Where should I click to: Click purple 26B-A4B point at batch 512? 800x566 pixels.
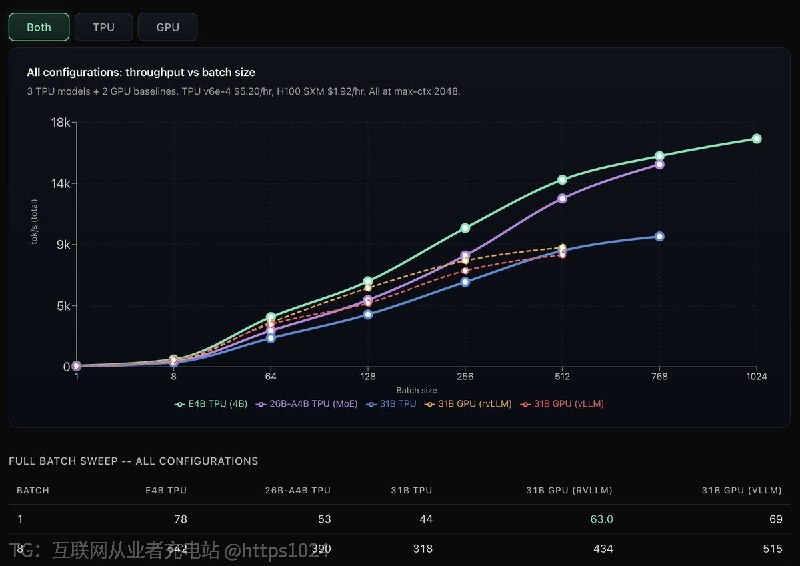pyautogui.click(x=562, y=199)
